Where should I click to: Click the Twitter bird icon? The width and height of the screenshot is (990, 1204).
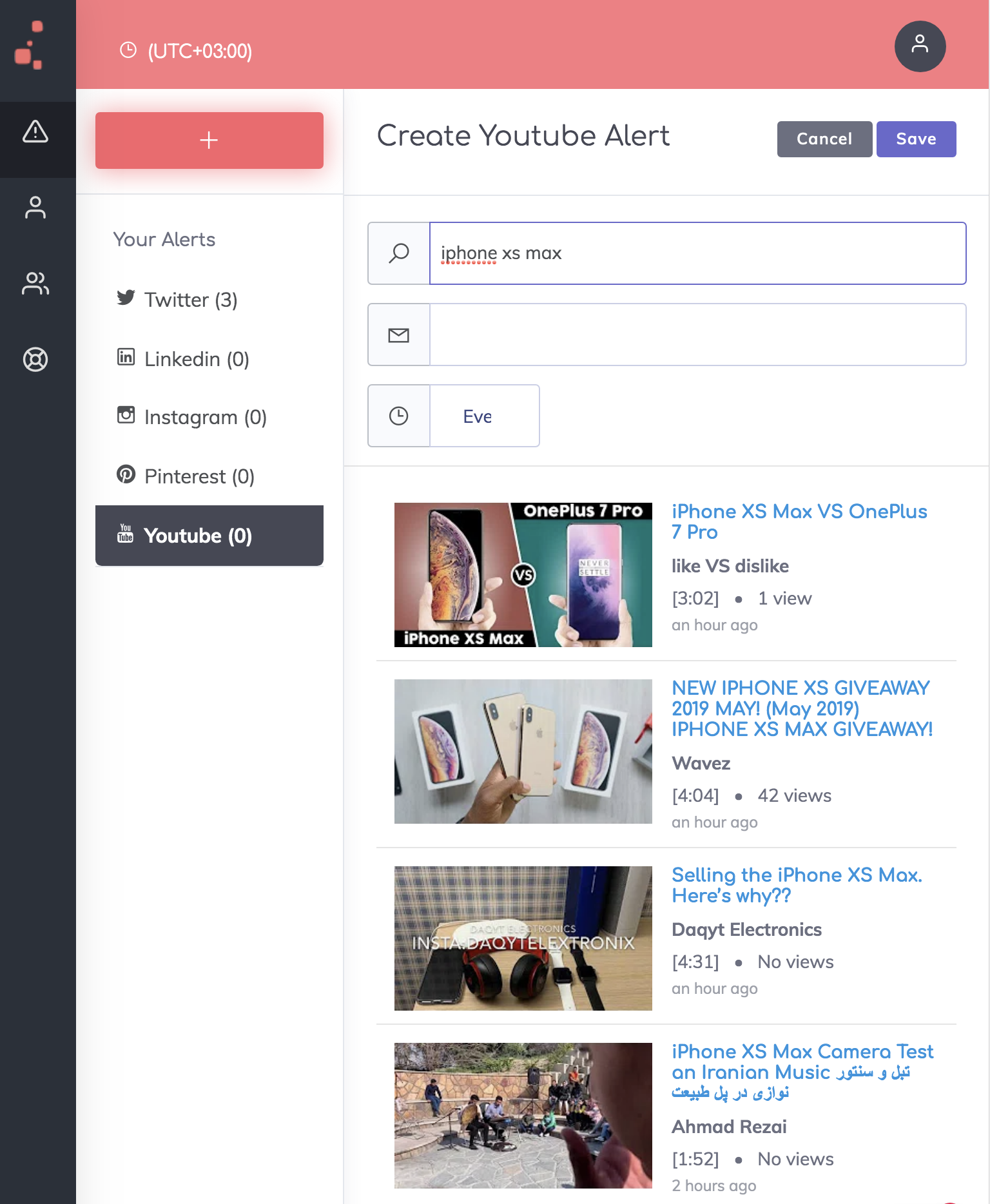(x=126, y=298)
